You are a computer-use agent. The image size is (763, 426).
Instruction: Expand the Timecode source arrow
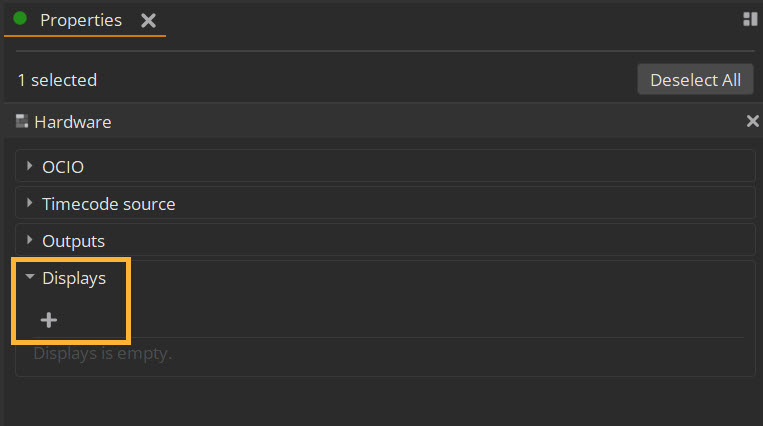[29, 203]
